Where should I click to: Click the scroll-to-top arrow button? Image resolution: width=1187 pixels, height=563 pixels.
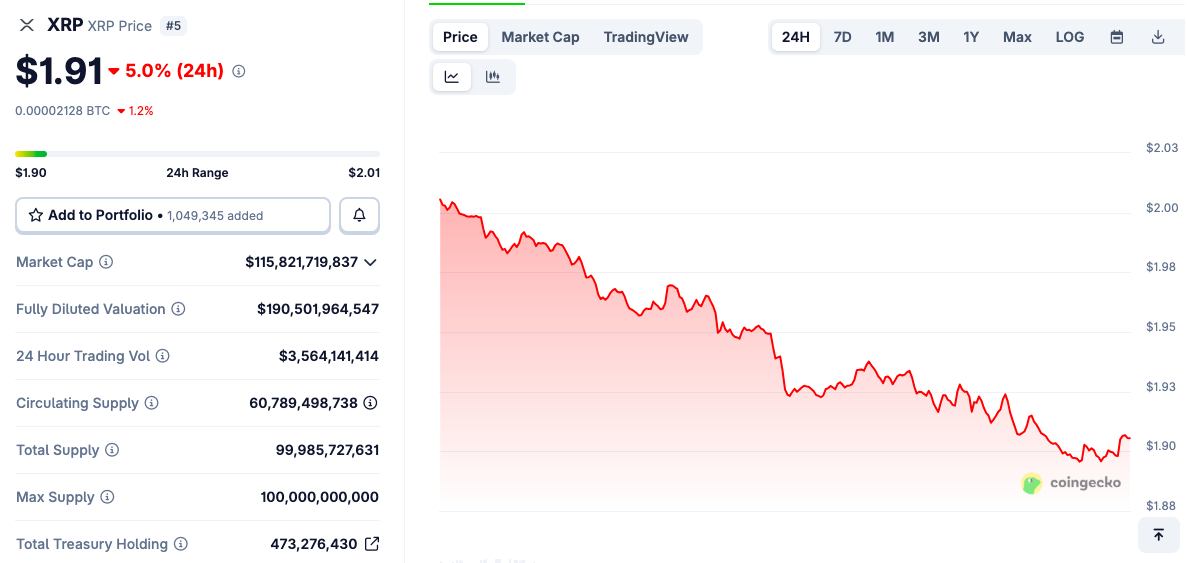click(1158, 535)
